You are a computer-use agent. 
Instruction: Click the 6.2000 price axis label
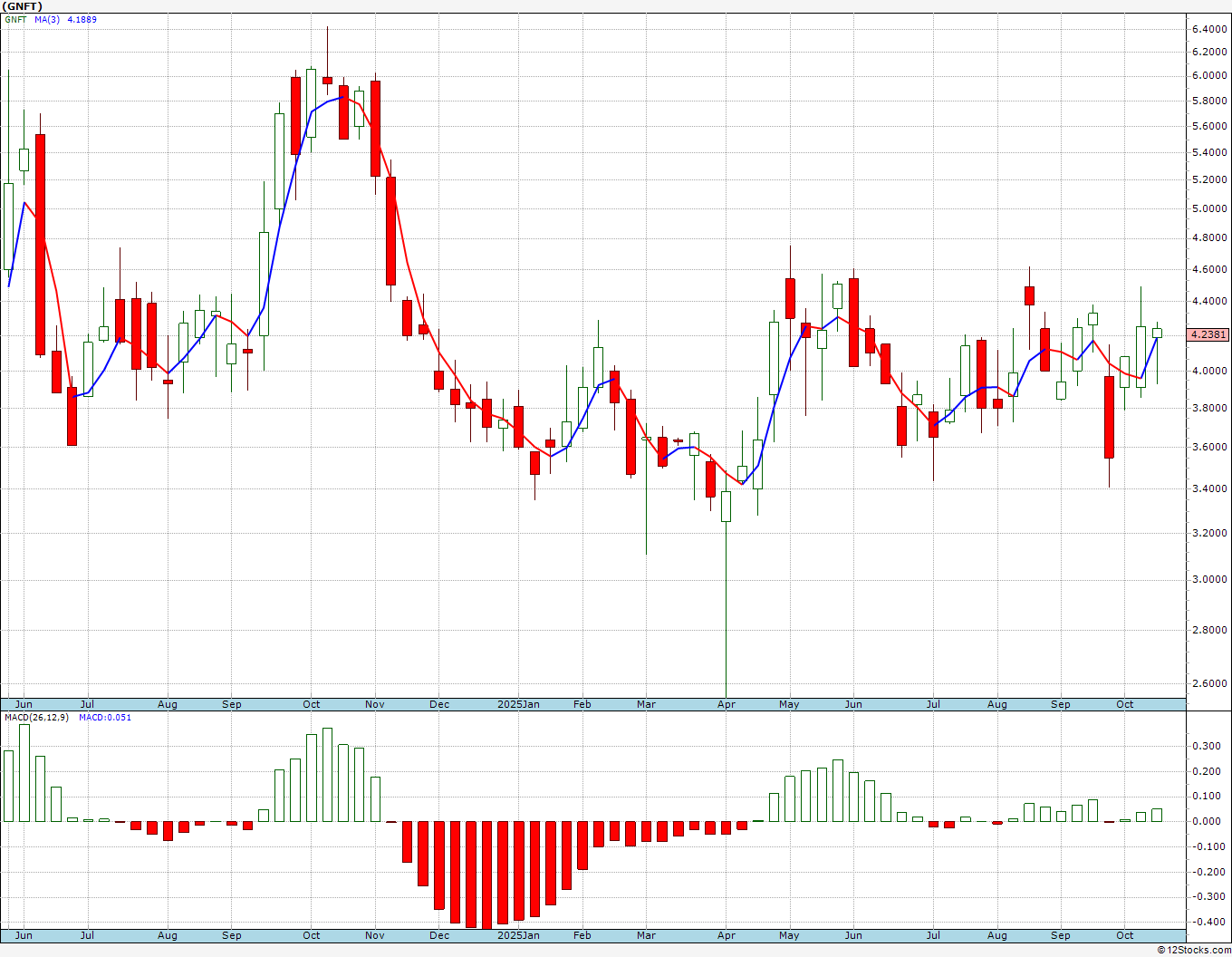tap(1209, 52)
